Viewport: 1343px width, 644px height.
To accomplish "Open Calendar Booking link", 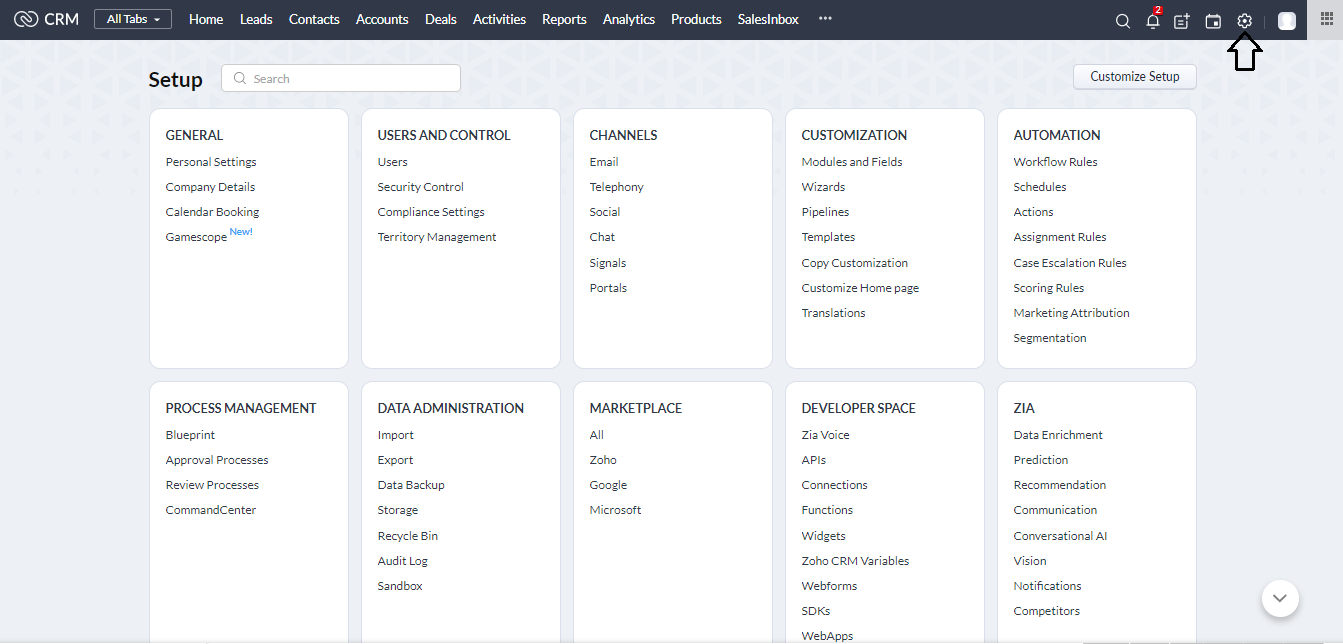I will (212, 212).
